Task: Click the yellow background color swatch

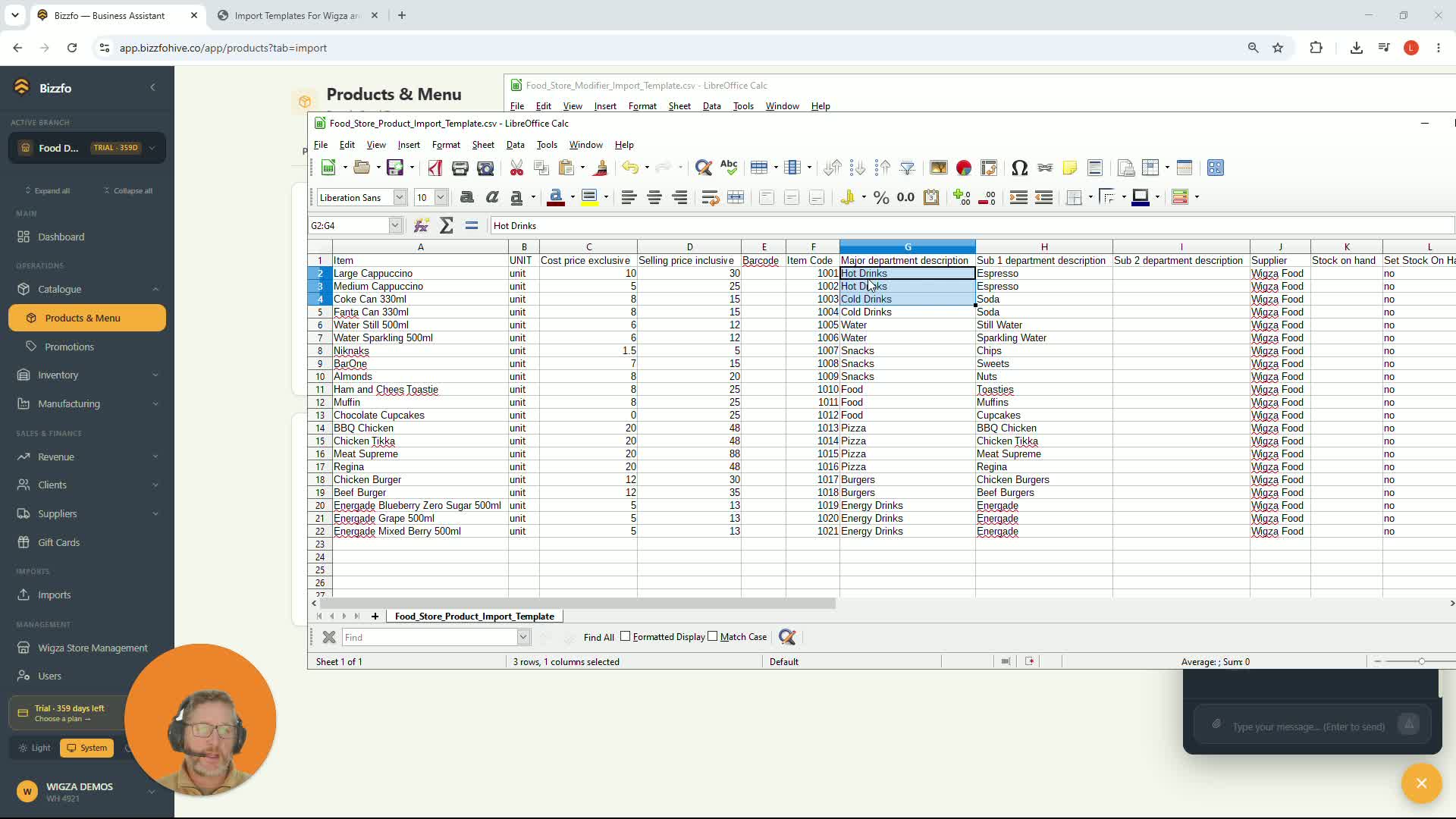Action: (x=588, y=197)
